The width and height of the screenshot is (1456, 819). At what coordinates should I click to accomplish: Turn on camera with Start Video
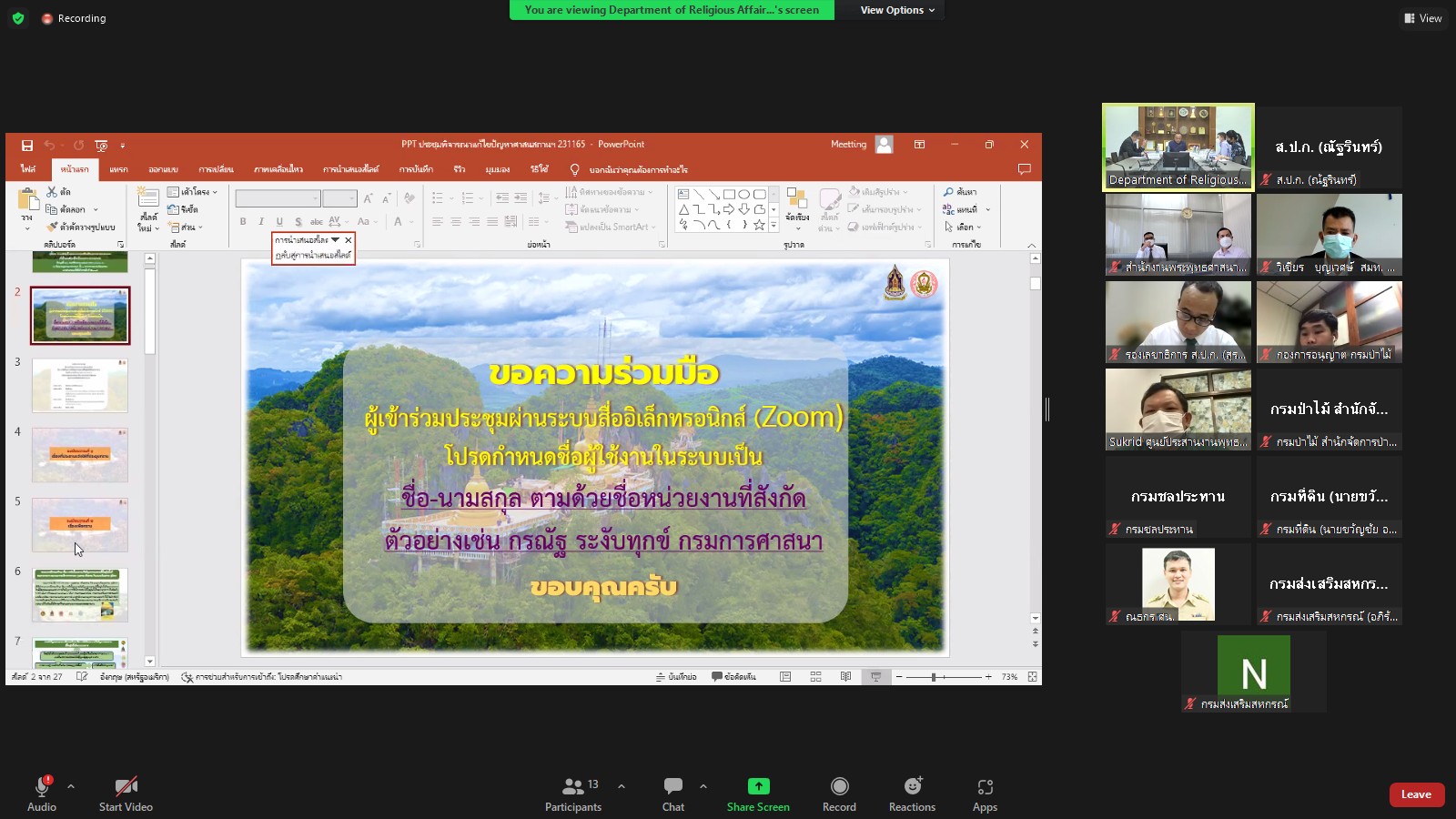tap(126, 794)
